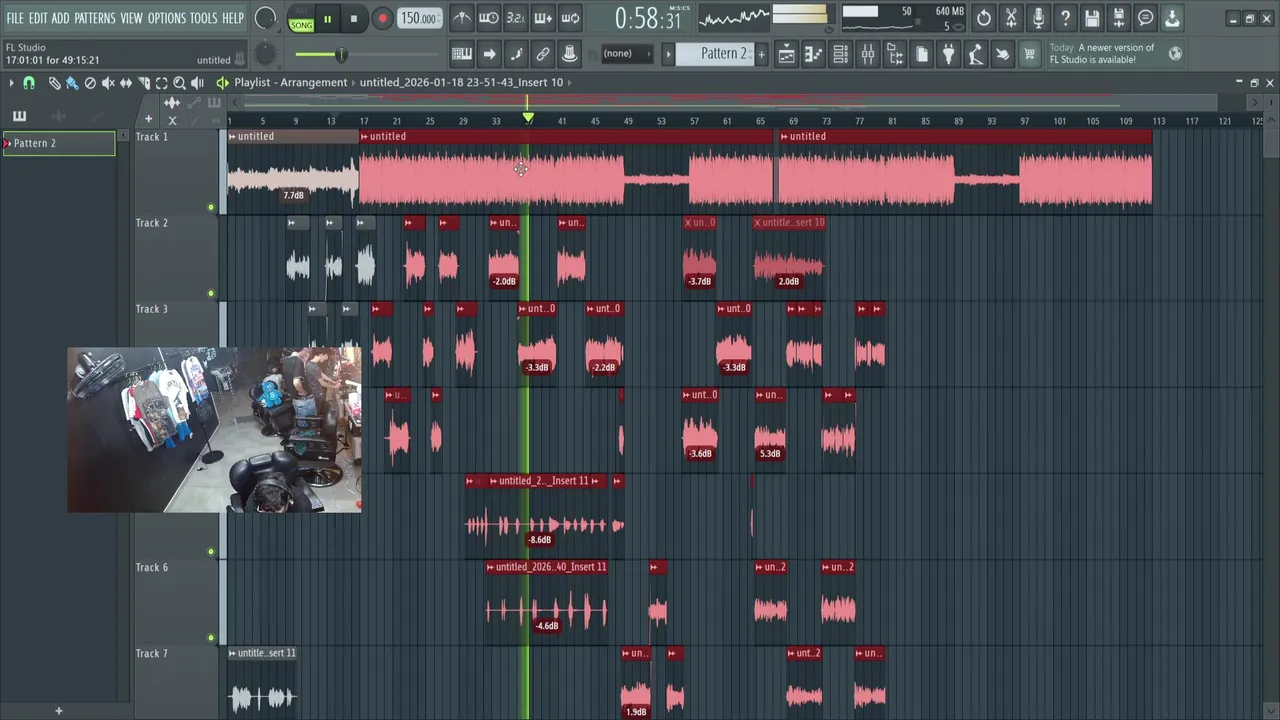Screen dimensions: 1280x720
Task: Toggle wait for input to start playing
Action: click(x=489, y=18)
